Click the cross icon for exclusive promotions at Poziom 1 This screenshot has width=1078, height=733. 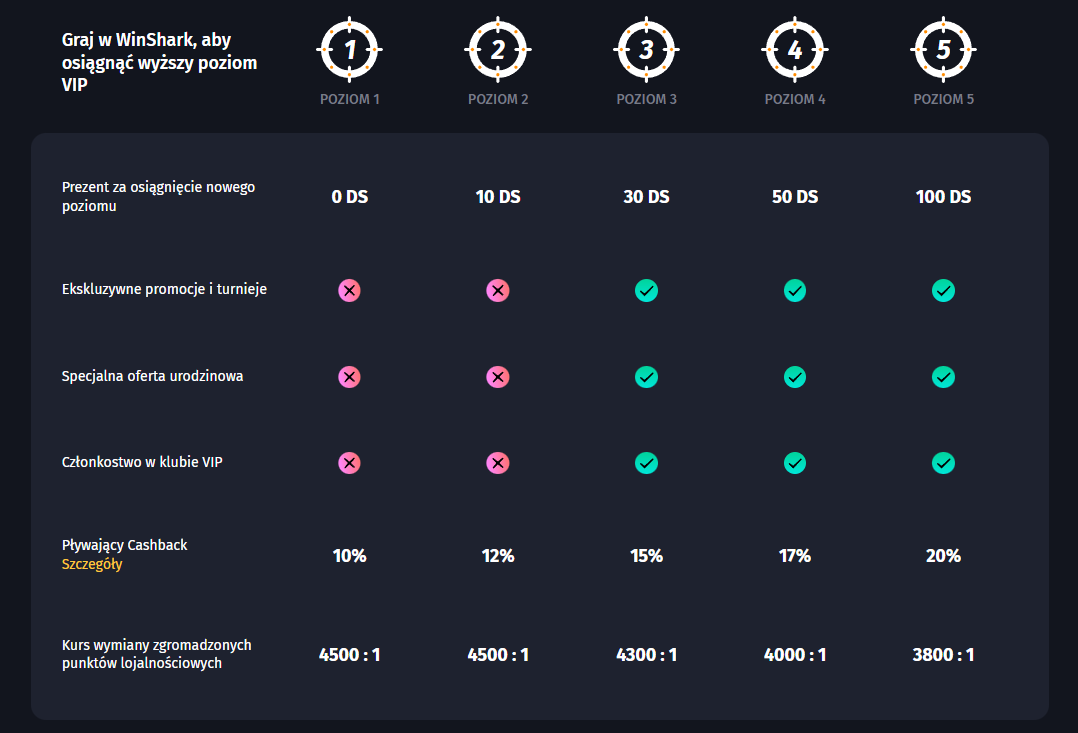[x=349, y=290]
